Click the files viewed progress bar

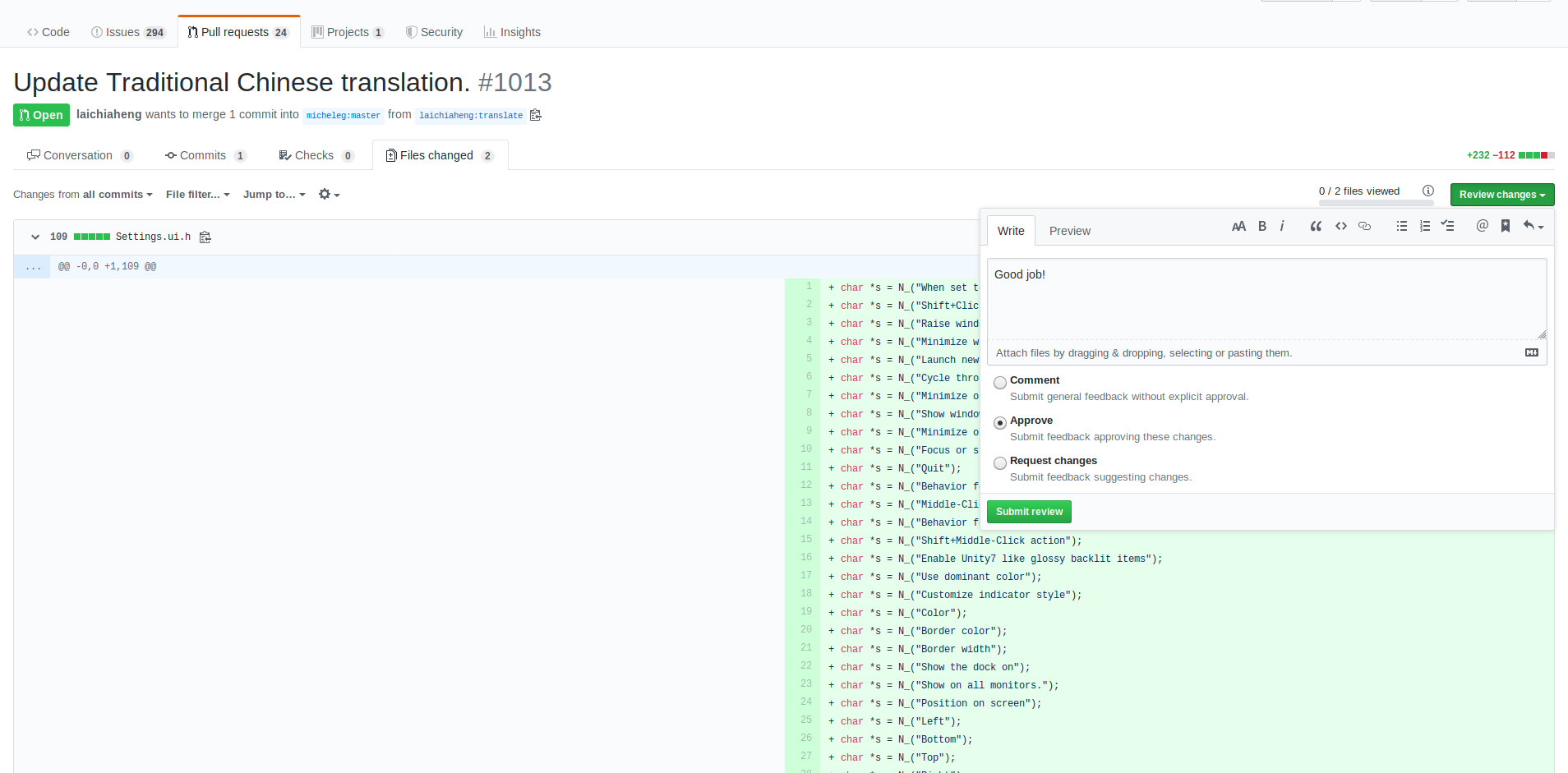point(1377,203)
